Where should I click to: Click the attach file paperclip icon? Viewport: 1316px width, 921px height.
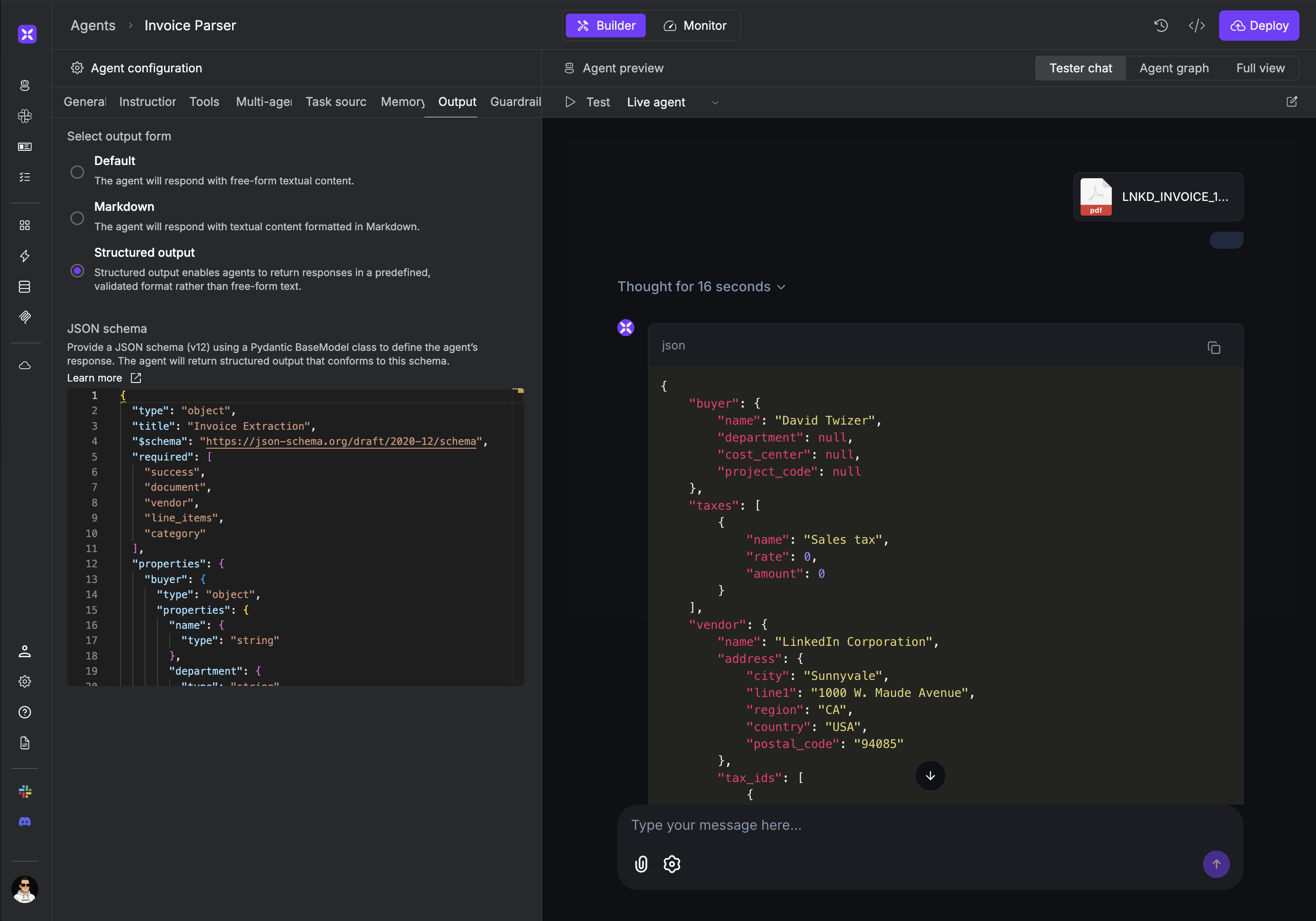[641, 864]
